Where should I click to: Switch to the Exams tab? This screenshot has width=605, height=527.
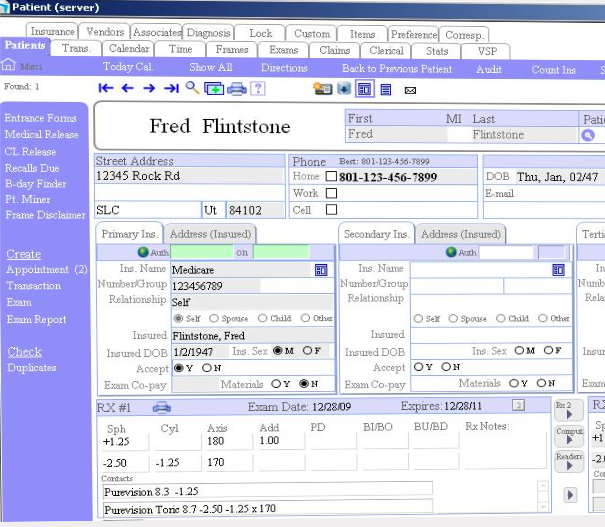(x=283, y=49)
